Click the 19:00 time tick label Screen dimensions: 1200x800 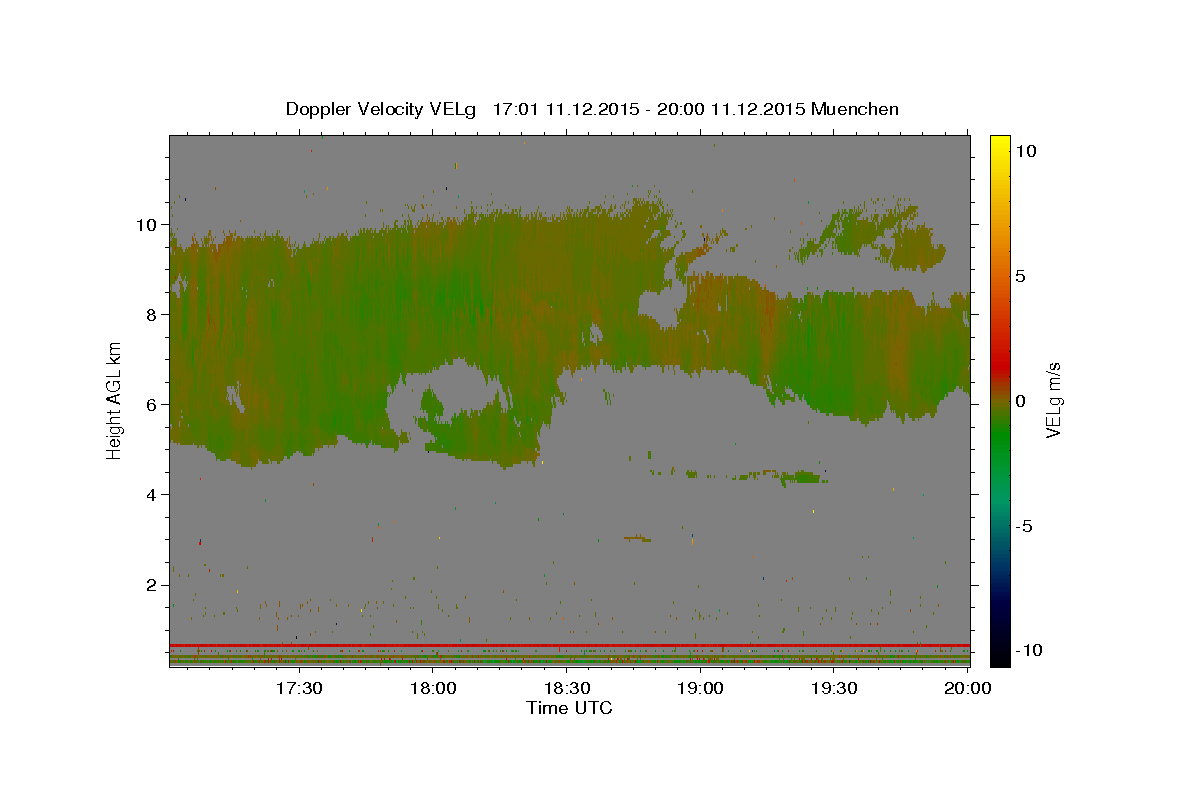pos(701,688)
